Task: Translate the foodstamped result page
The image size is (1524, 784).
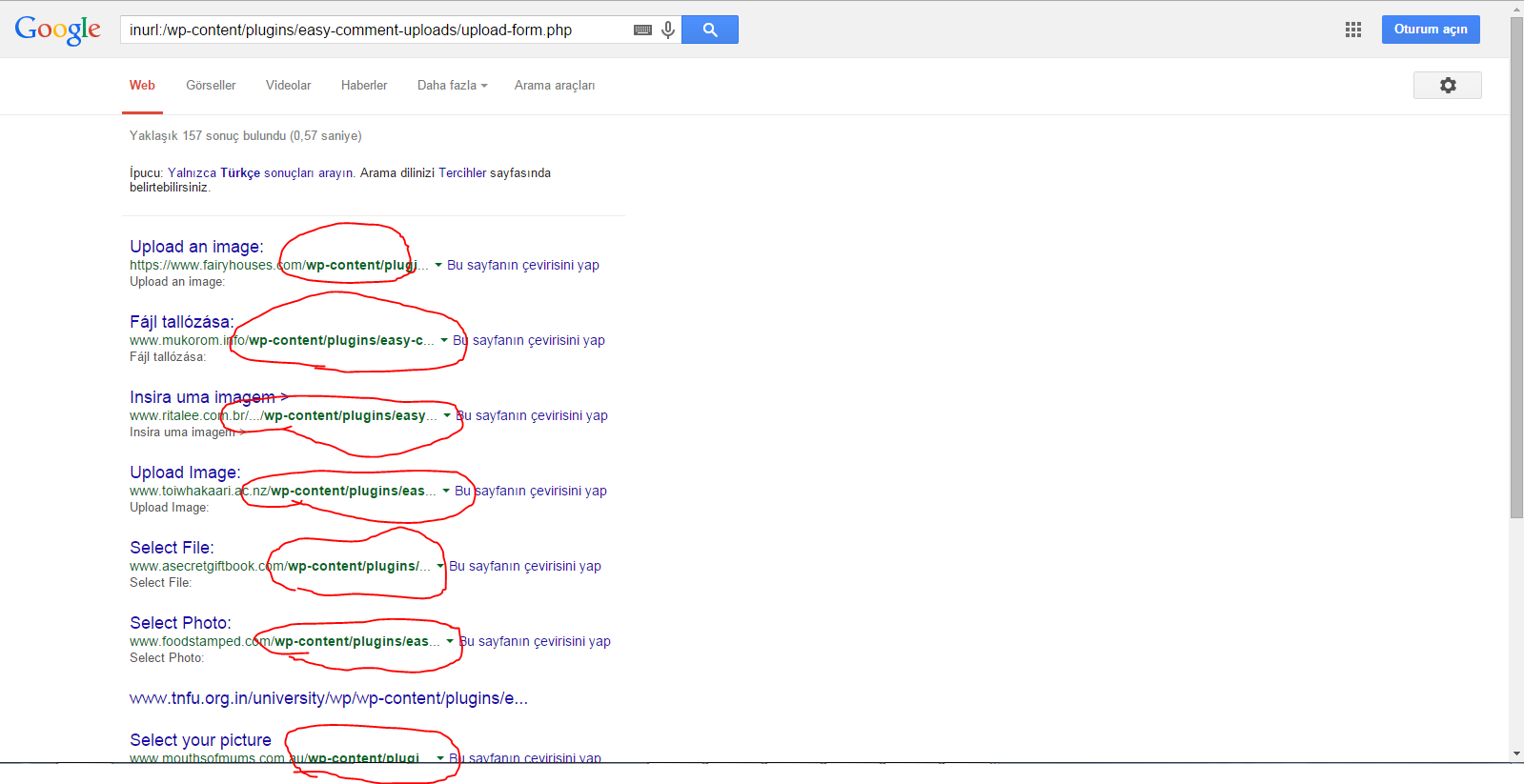Action: pyautogui.click(x=535, y=641)
